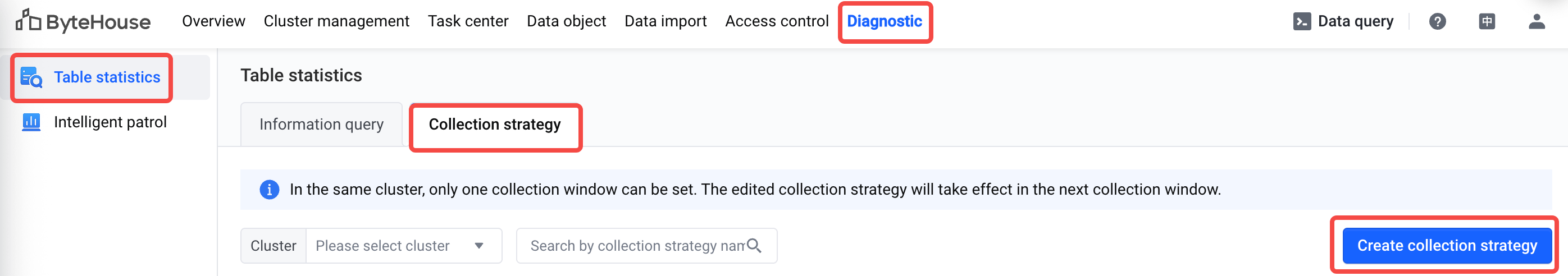Click the blue info notice icon
The height and width of the screenshot is (276, 1568).
pyautogui.click(x=269, y=190)
